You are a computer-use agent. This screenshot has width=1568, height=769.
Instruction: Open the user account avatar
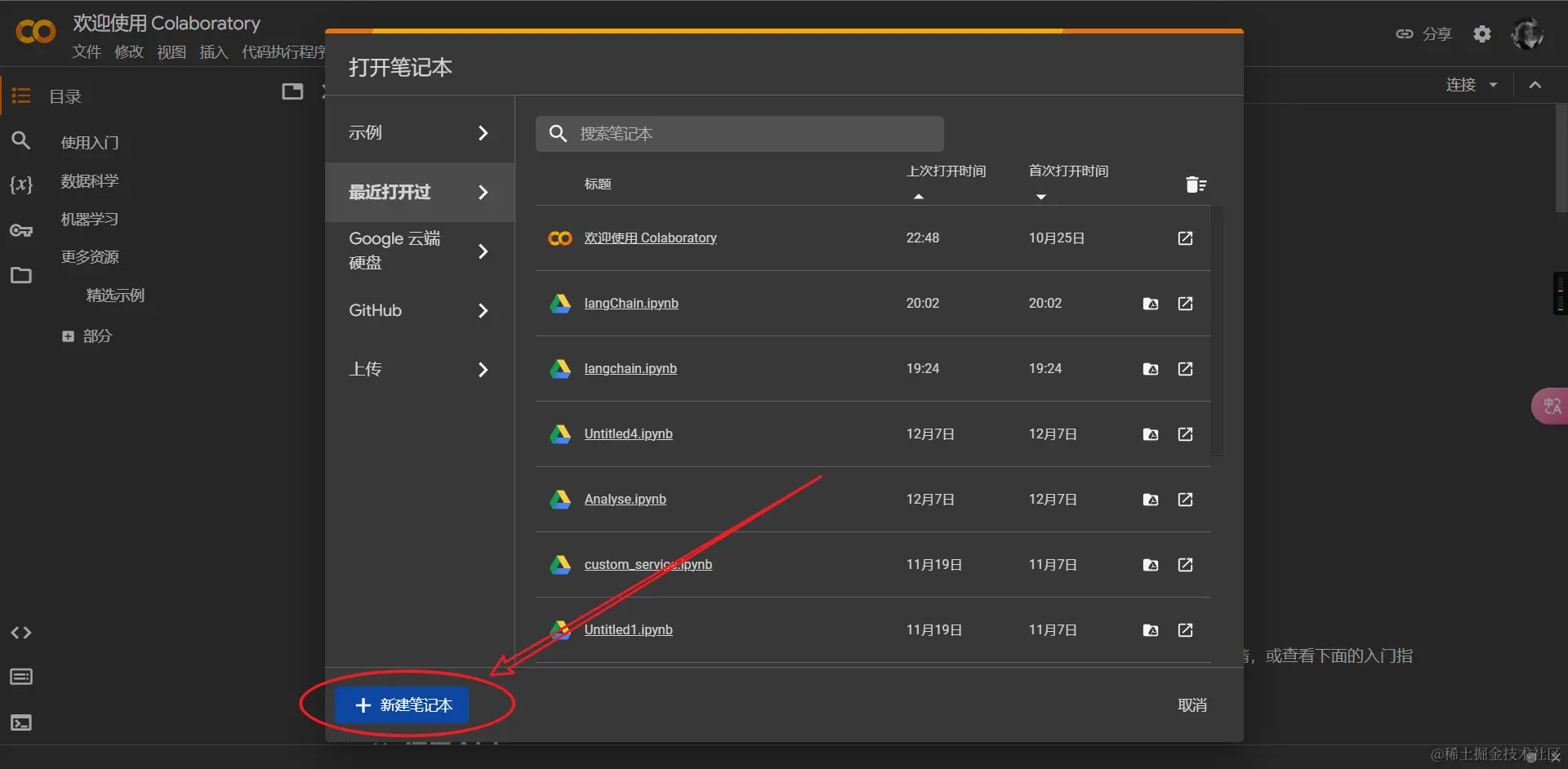(1527, 33)
